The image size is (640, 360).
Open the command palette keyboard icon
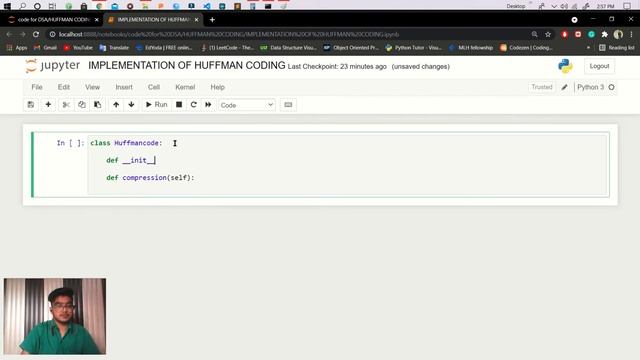[288, 105]
